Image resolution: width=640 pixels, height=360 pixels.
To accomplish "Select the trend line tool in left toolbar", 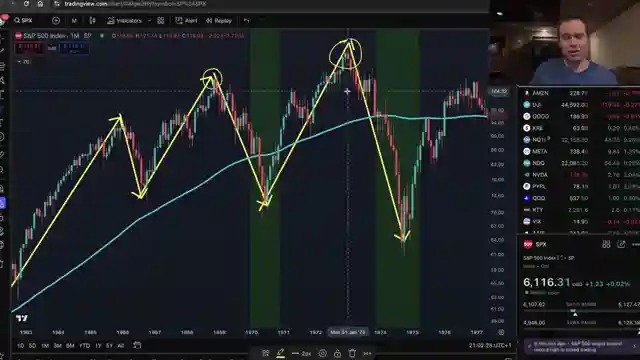I will (x=2, y=51).
